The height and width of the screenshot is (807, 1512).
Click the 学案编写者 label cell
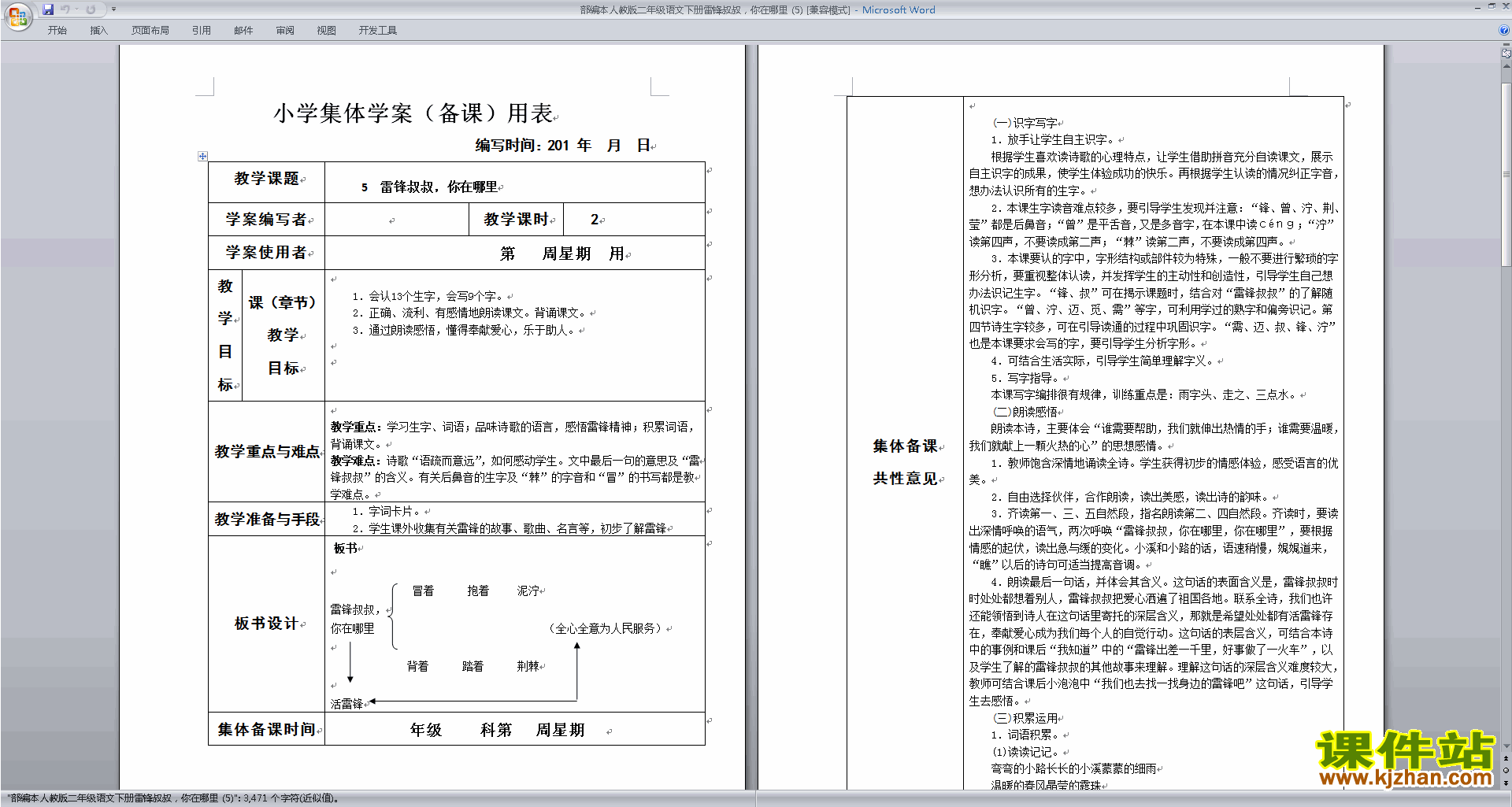pos(266,220)
